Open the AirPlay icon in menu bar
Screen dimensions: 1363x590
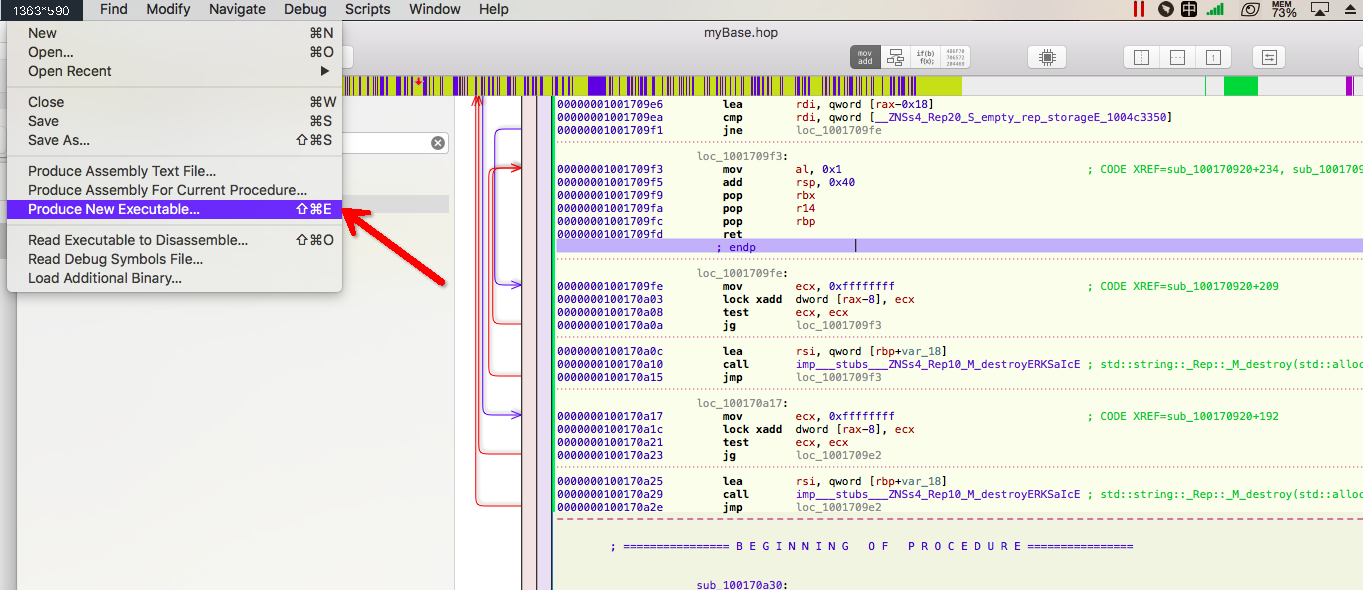[x=1320, y=9]
